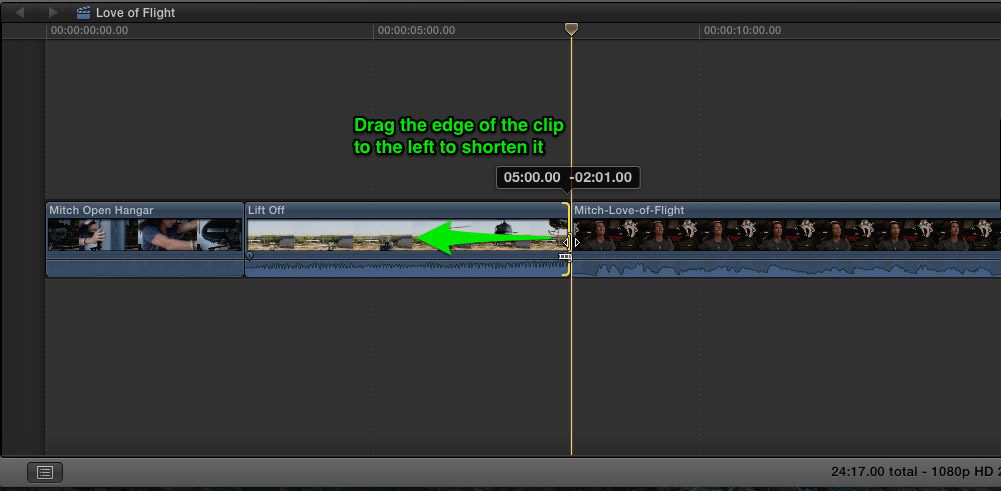
Task: Click the Lift Off audio waveform
Action: (x=407, y=267)
